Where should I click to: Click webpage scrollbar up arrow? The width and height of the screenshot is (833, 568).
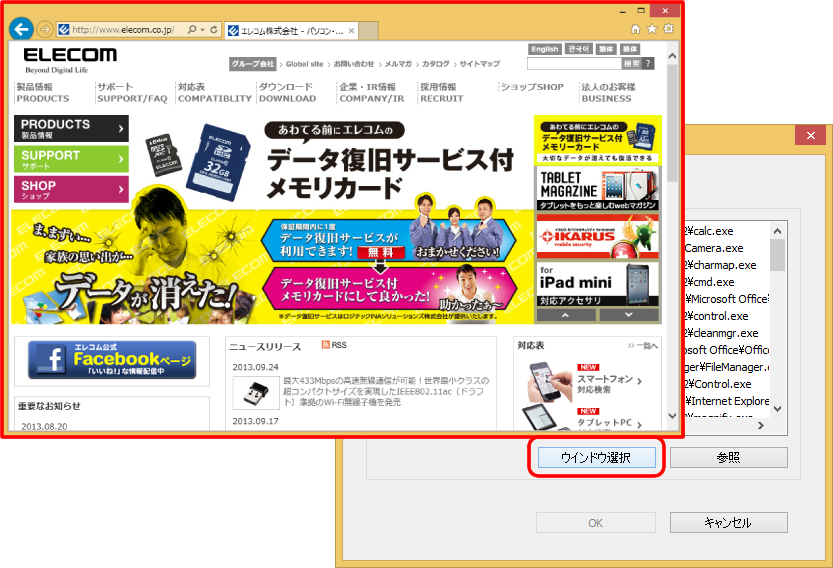coord(672,56)
